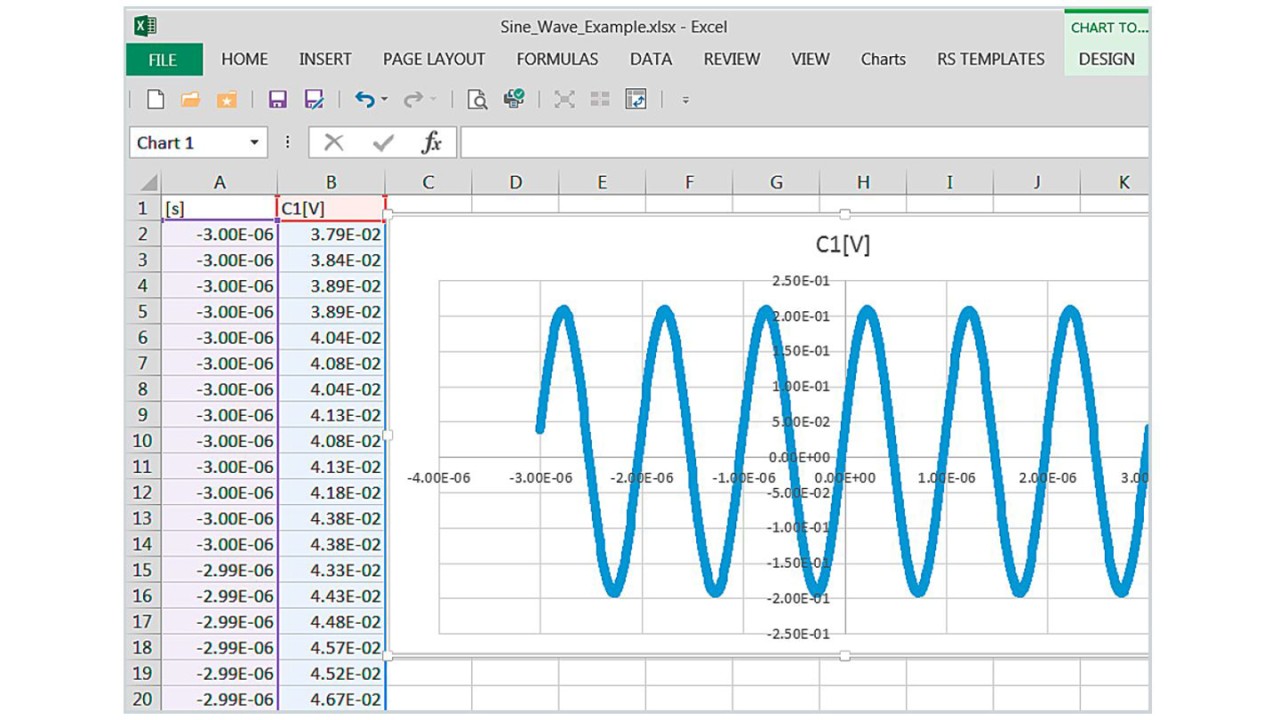This screenshot has height=720, width=1280.
Task: Open Insert Function fx button
Action: 431,143
